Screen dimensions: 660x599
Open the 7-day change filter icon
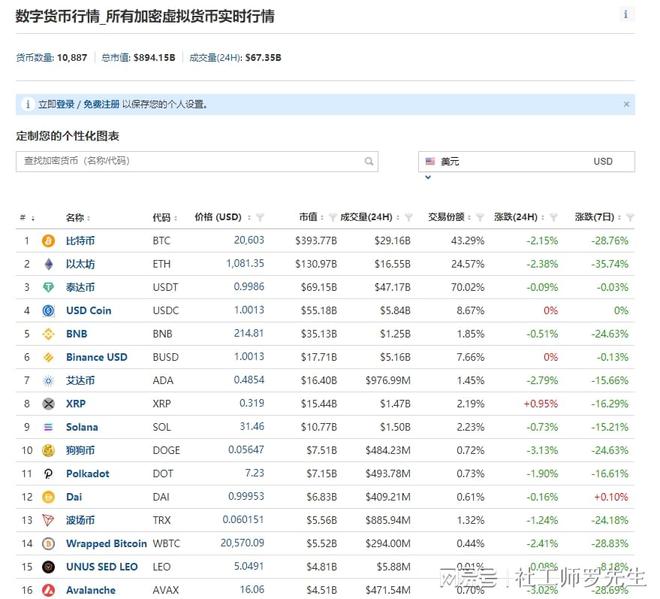(x=630, y=217)
